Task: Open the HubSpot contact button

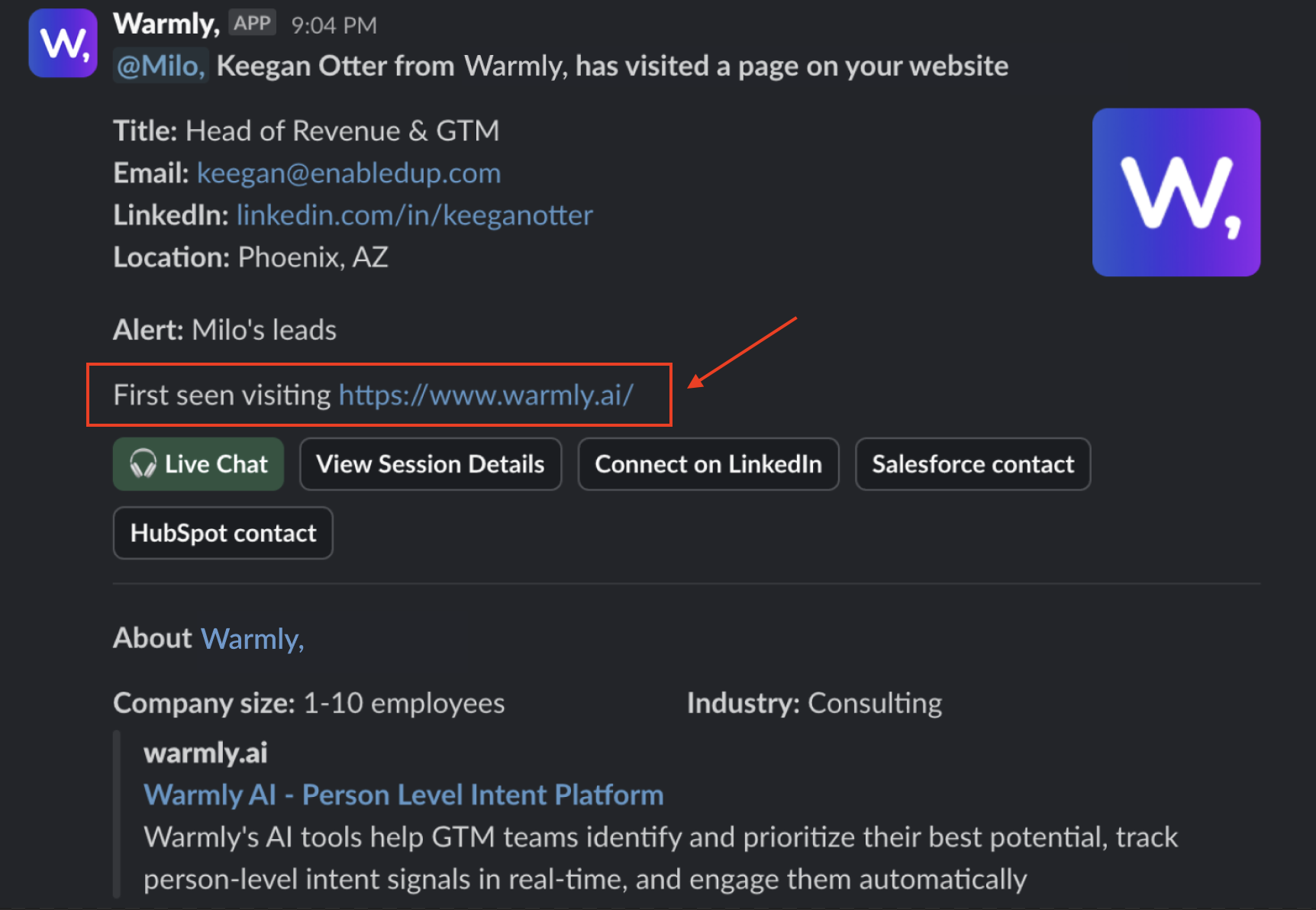Action: point(223,533)
